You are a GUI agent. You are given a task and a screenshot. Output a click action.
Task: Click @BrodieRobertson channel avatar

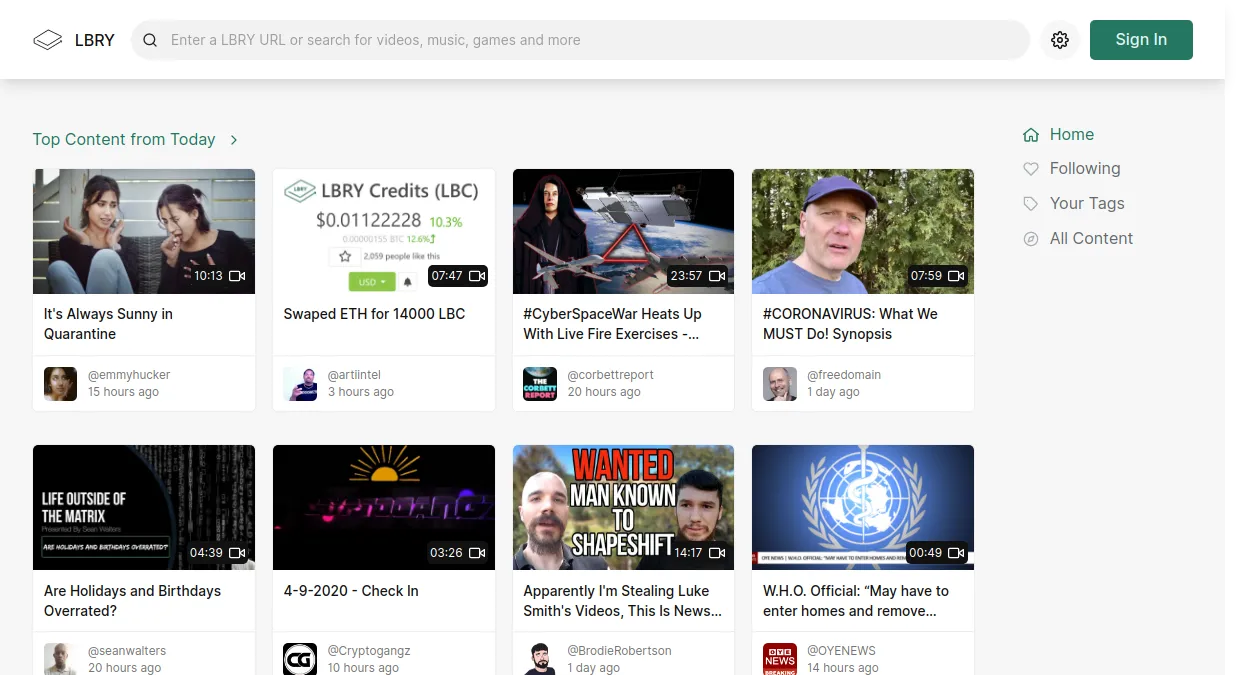coord(540,659)
